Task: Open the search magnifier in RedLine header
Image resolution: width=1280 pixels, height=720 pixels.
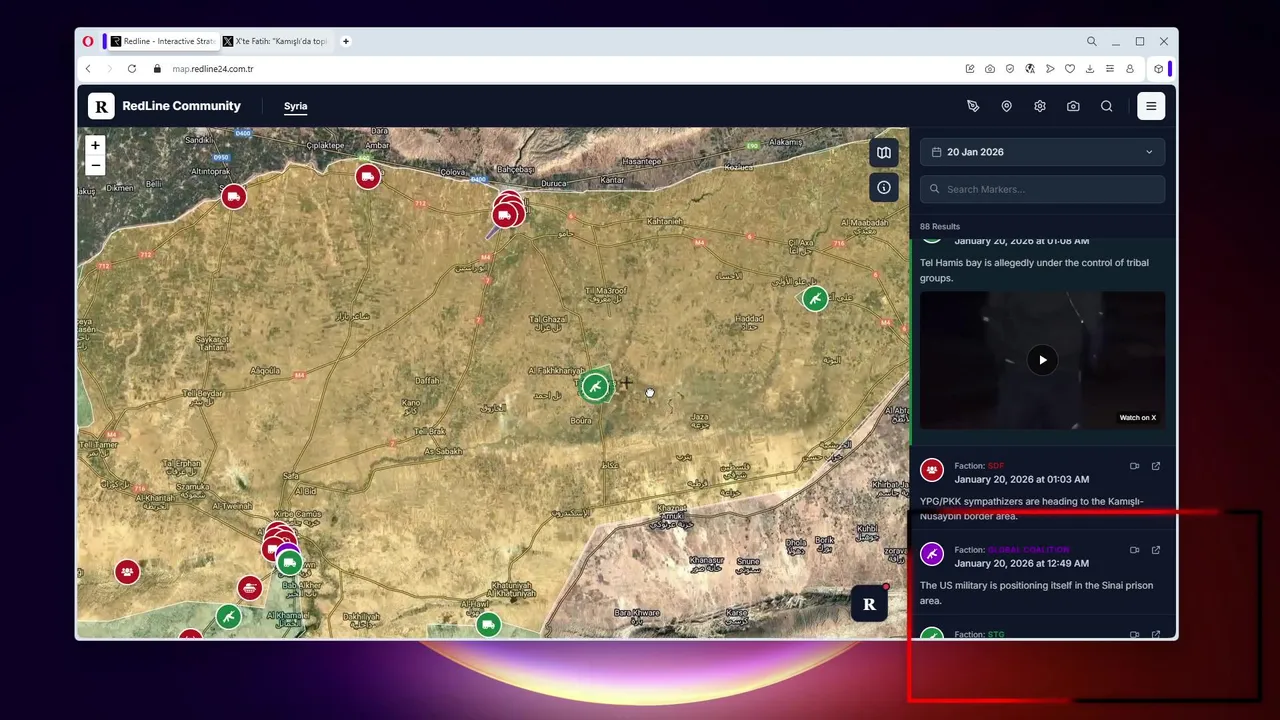Action: click(x=1106, y=106)
